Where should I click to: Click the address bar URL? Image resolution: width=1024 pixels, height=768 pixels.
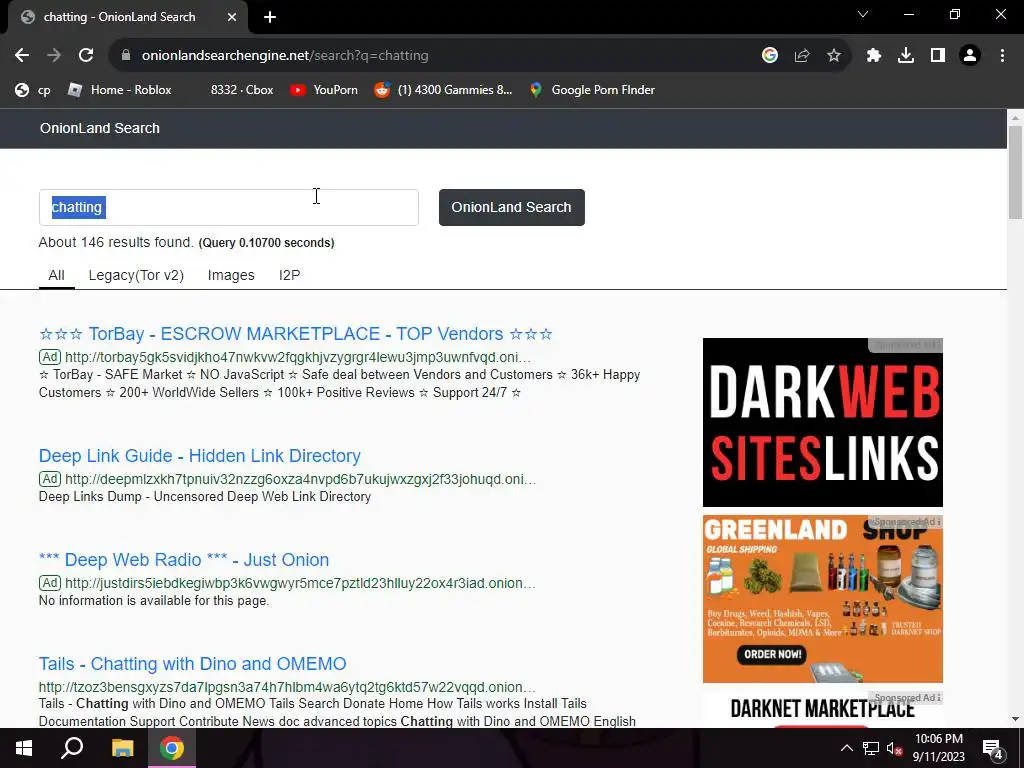285,56
